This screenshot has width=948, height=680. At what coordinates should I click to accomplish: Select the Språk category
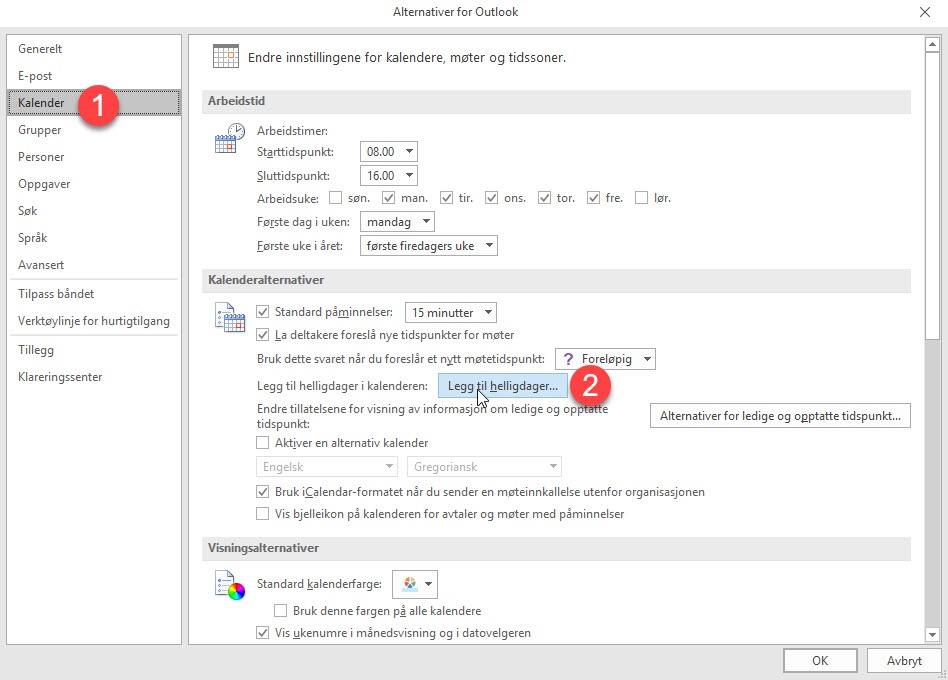(94, 238)
